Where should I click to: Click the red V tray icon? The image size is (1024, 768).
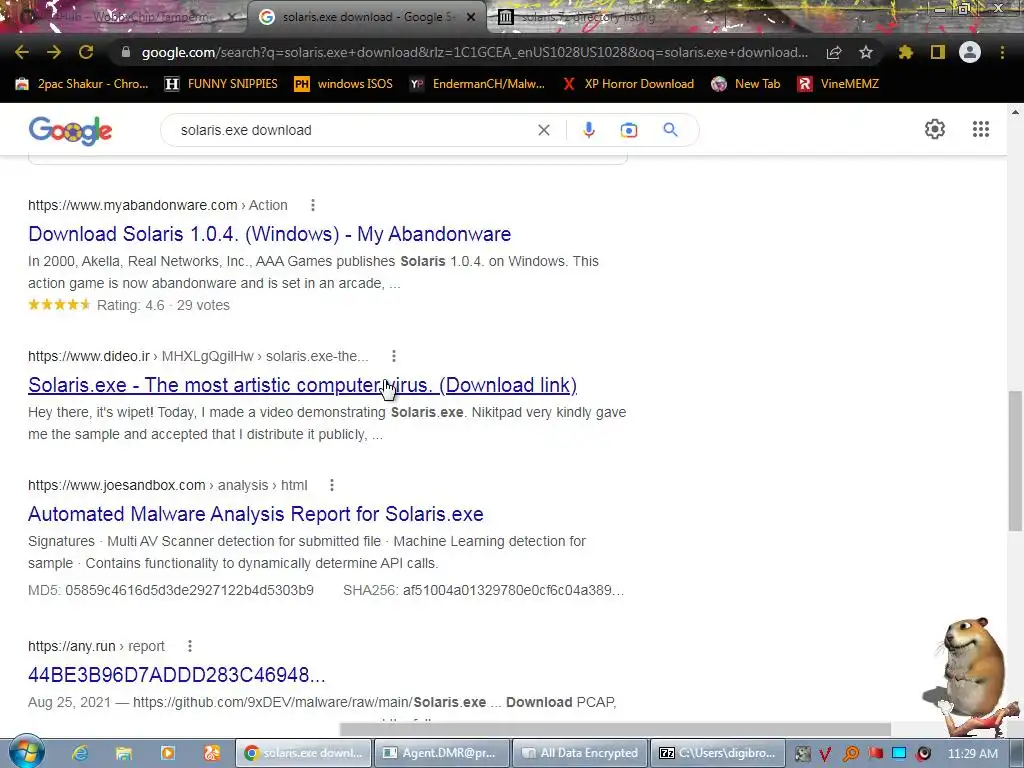[x=825, y=754]
